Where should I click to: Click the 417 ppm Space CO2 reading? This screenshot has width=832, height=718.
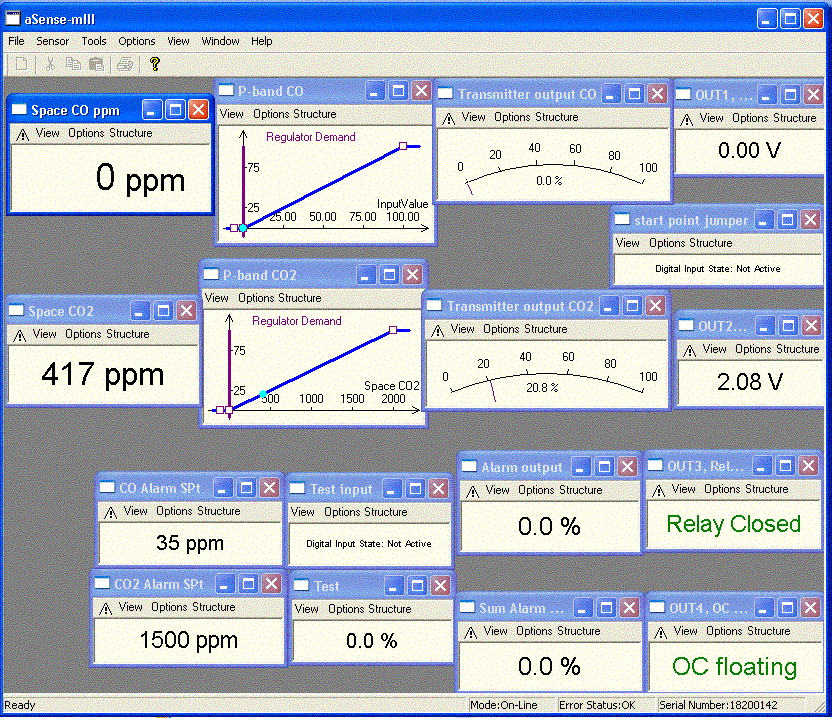click(102, 375)
